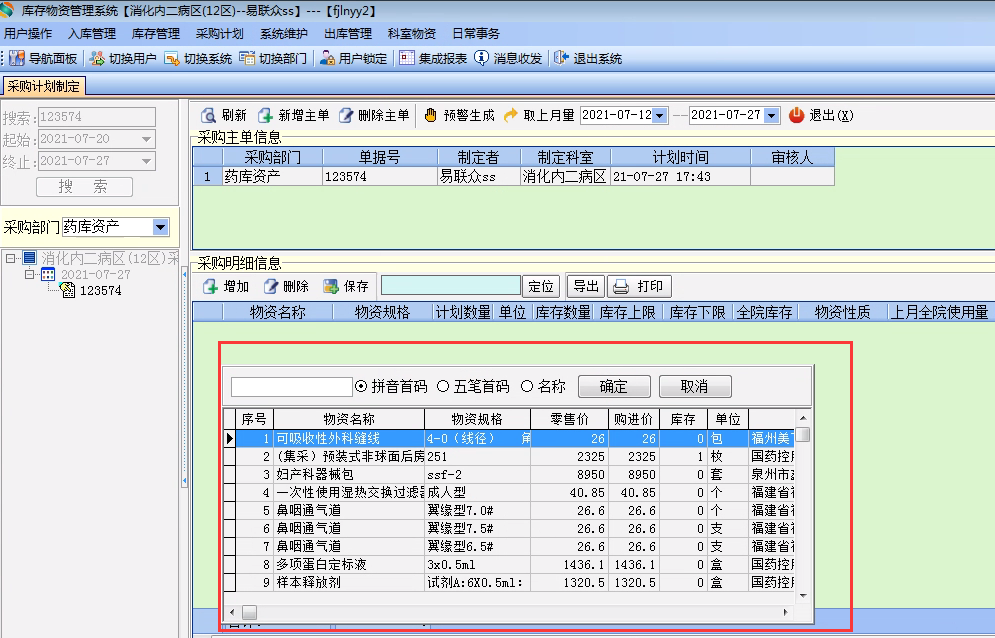Image resolution: width=995 pixels, height=638 pixels.
Task: Open the 库存管理 menu
Action: tap(156, 34)
